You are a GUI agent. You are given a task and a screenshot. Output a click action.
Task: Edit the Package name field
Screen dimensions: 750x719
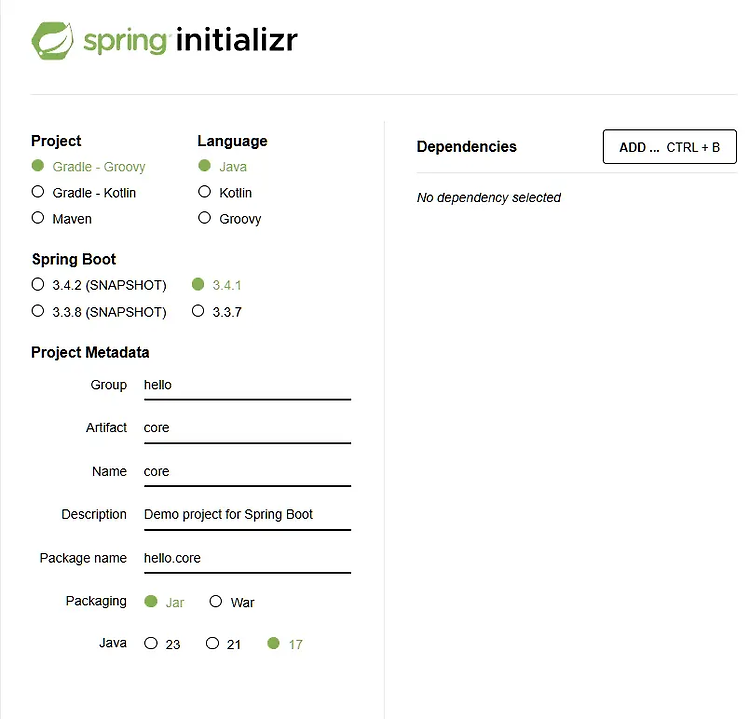(247, 559)
